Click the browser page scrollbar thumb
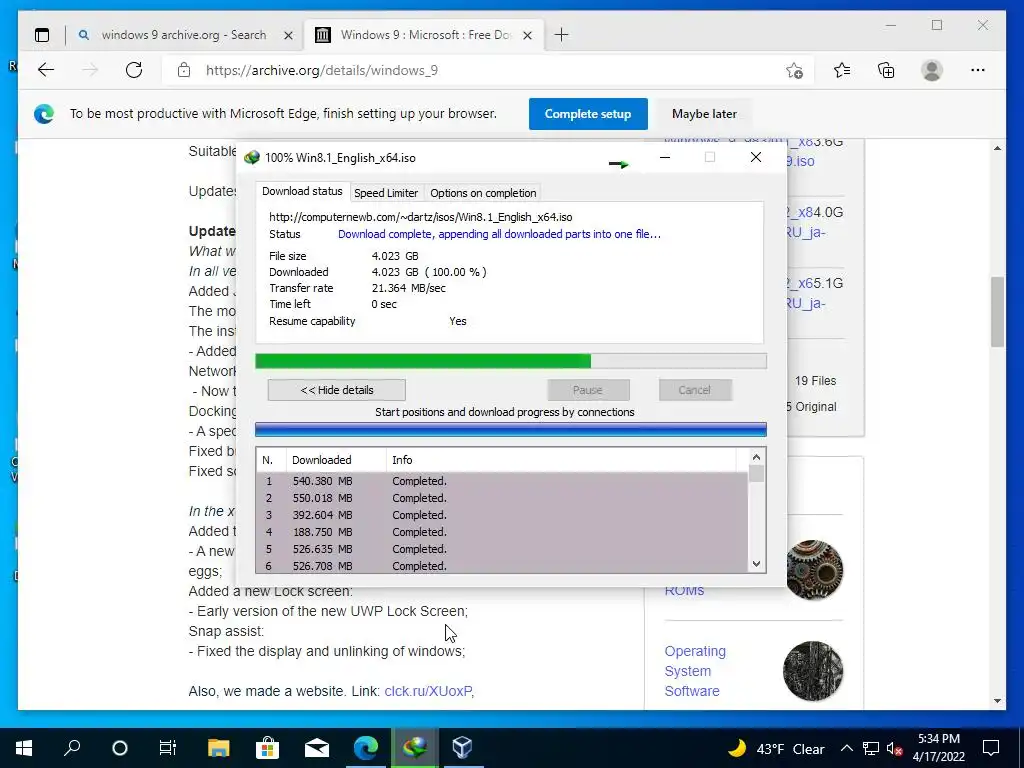The width and height of the screenshot is (1024, 768). coord(997,312)
